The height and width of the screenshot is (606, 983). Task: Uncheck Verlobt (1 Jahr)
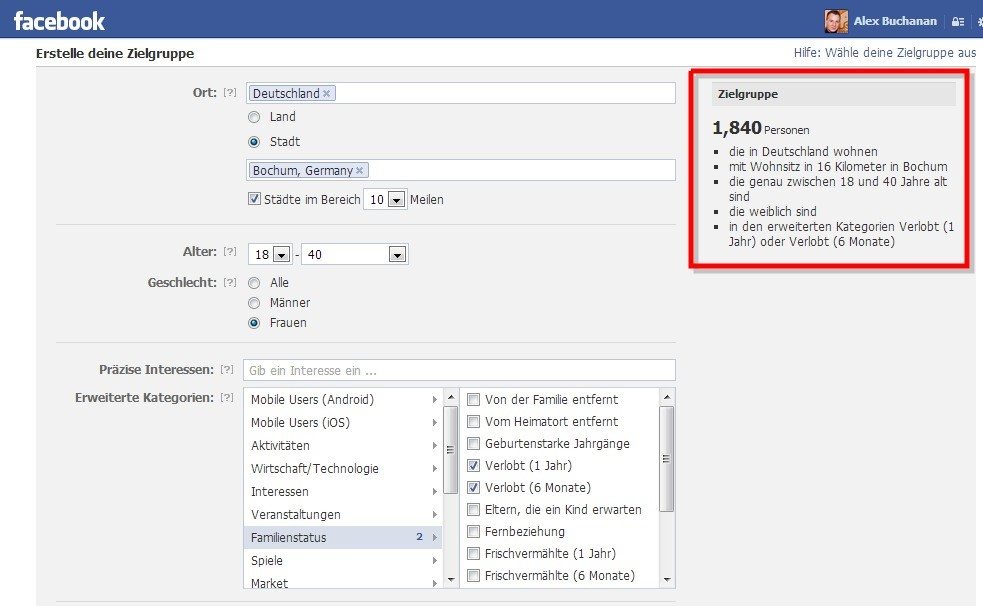(x=473, y=465)
